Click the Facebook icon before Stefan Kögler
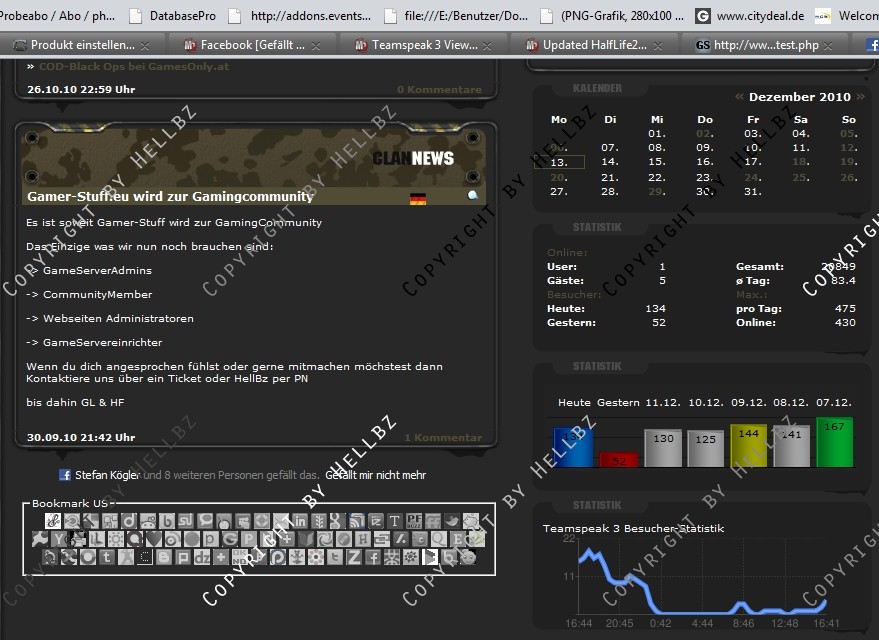 65,475
